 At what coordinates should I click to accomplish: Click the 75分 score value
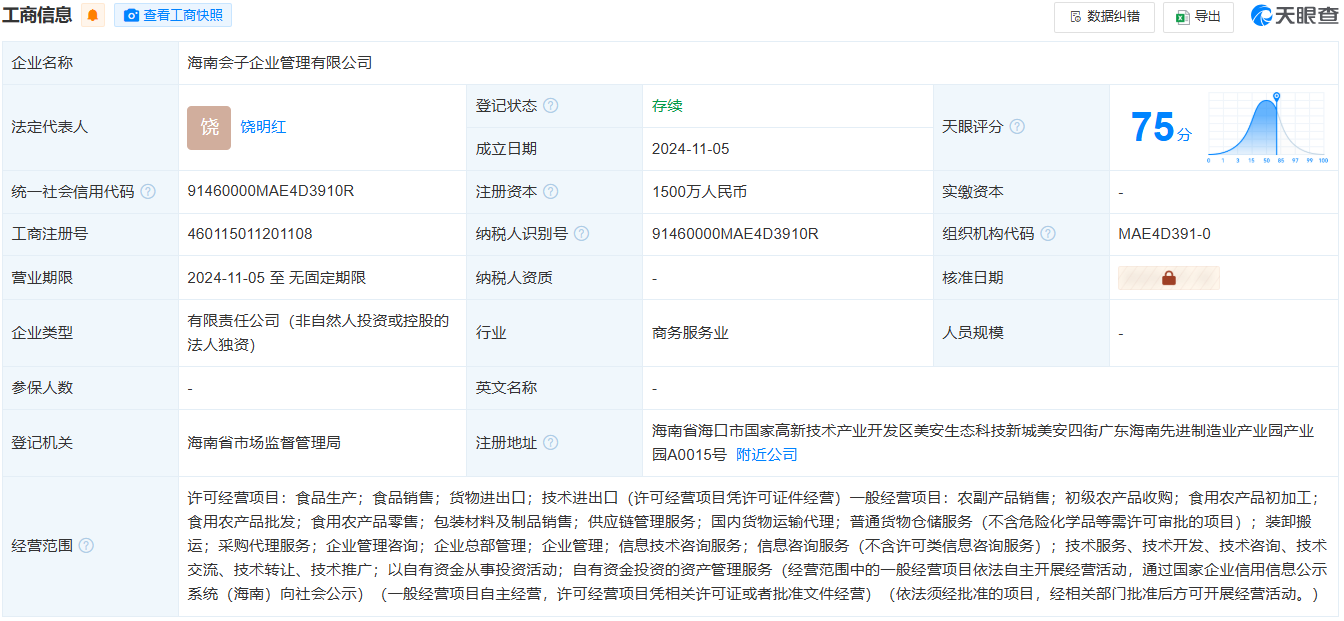(x=1160, y=128)
